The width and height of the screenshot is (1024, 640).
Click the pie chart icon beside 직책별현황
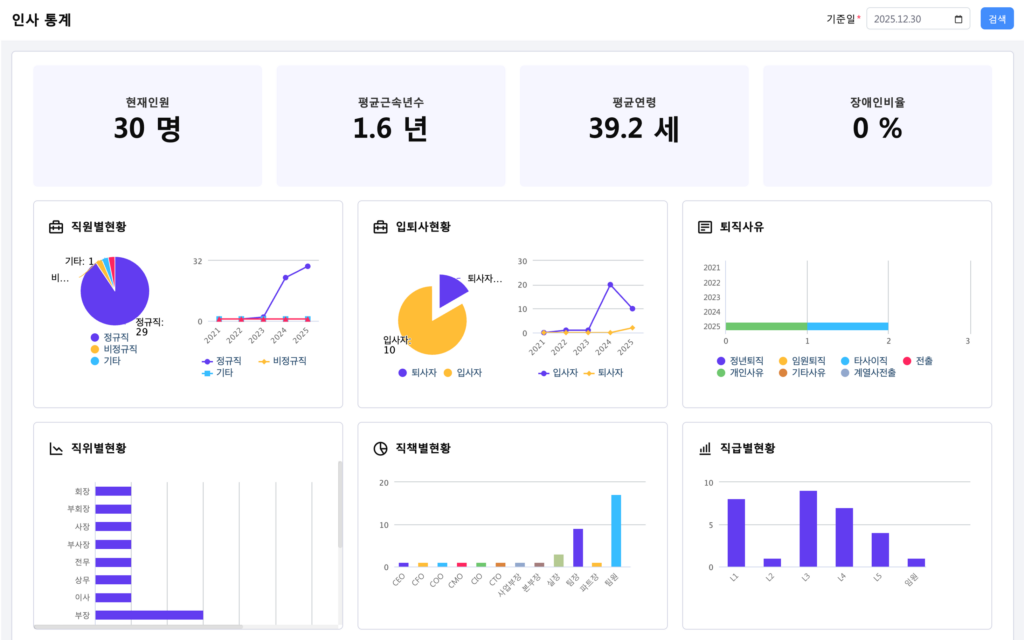pyautogui.click(x=380, y=448)
